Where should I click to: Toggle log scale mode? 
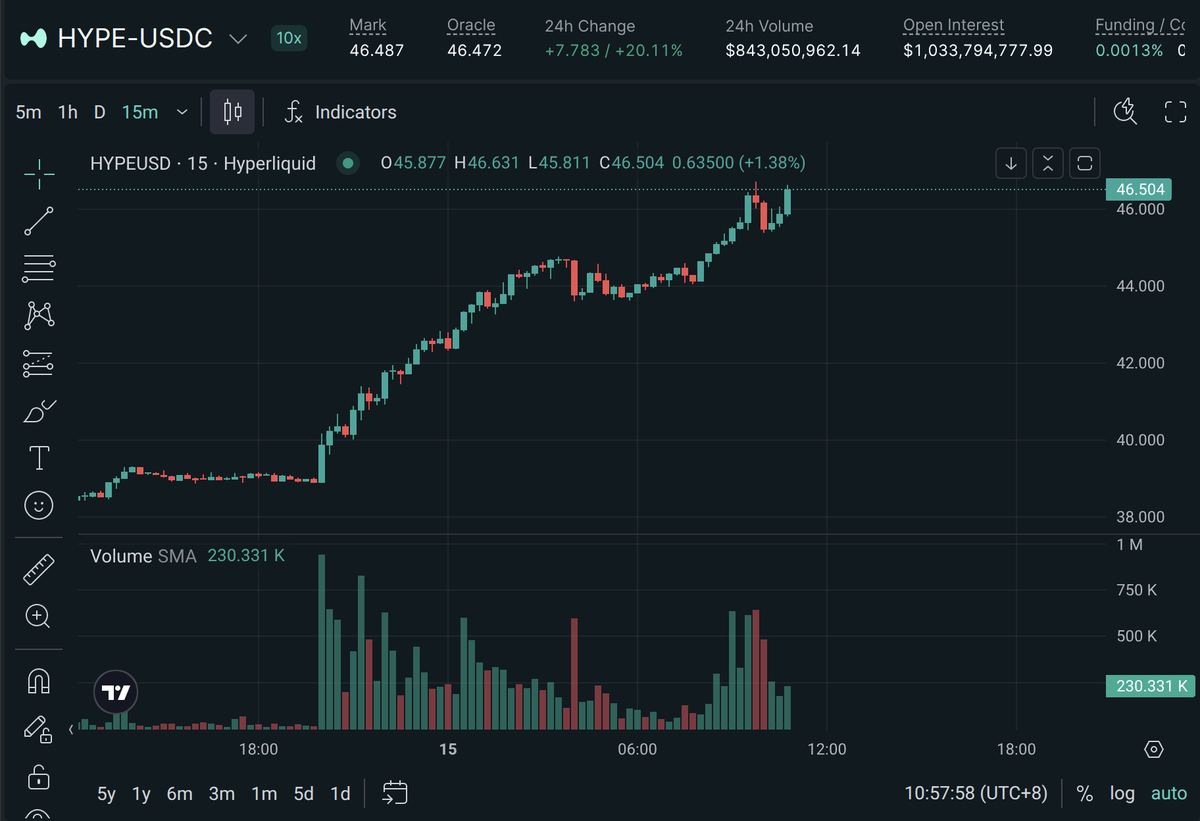point(1122,793)
